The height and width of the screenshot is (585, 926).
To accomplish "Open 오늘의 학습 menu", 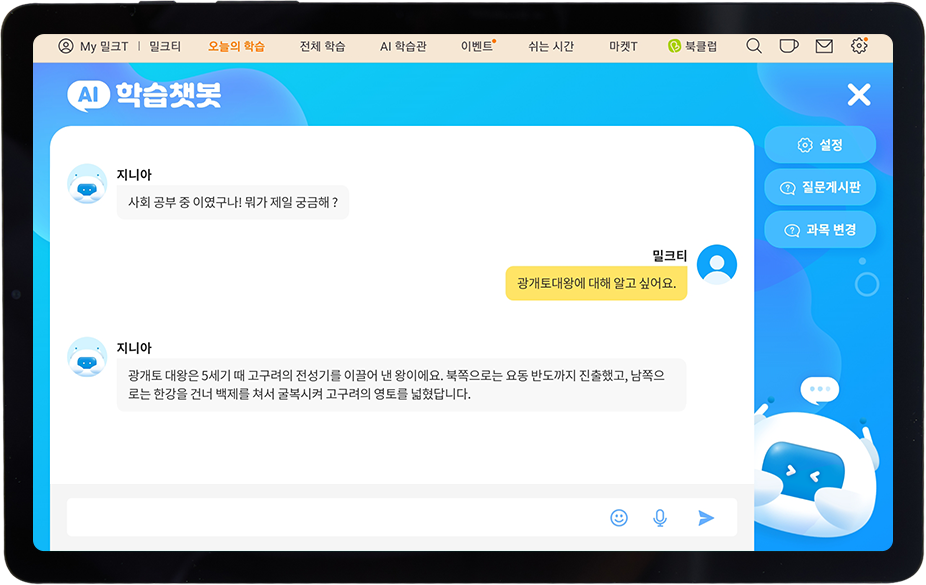I will click(236, 46).
